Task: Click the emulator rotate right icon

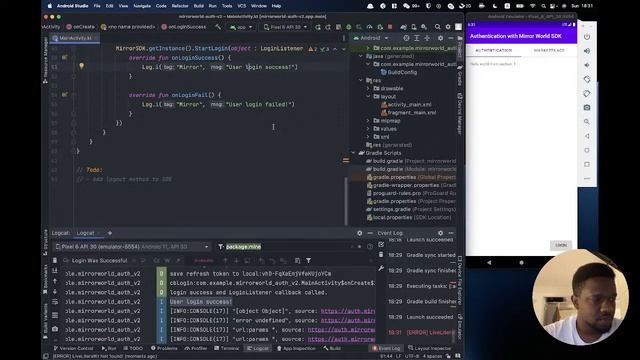Action: click(x=587, y=93)
